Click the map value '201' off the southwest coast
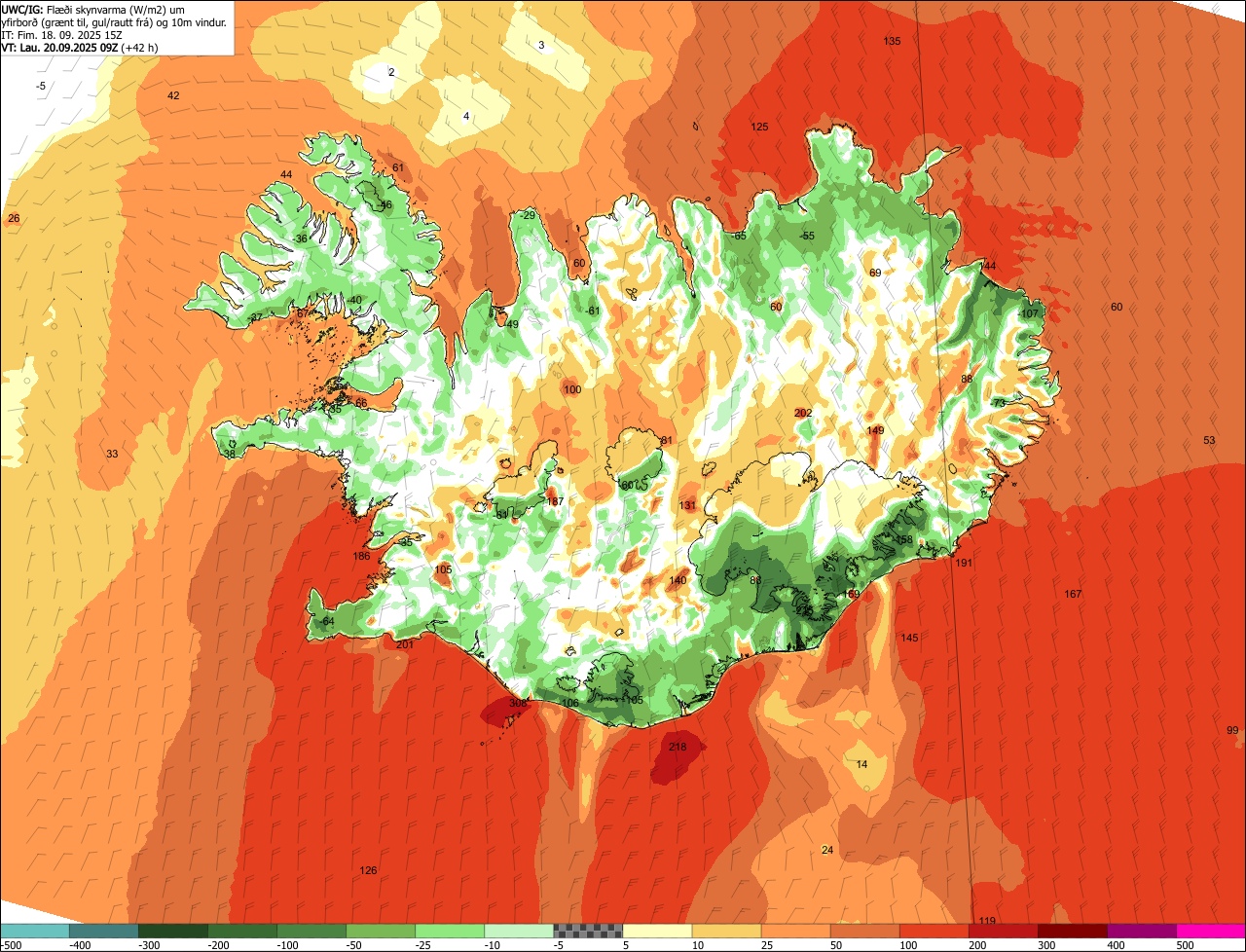Image resolution: width=1246 pixels, height=952 pixels. (405, 644)
